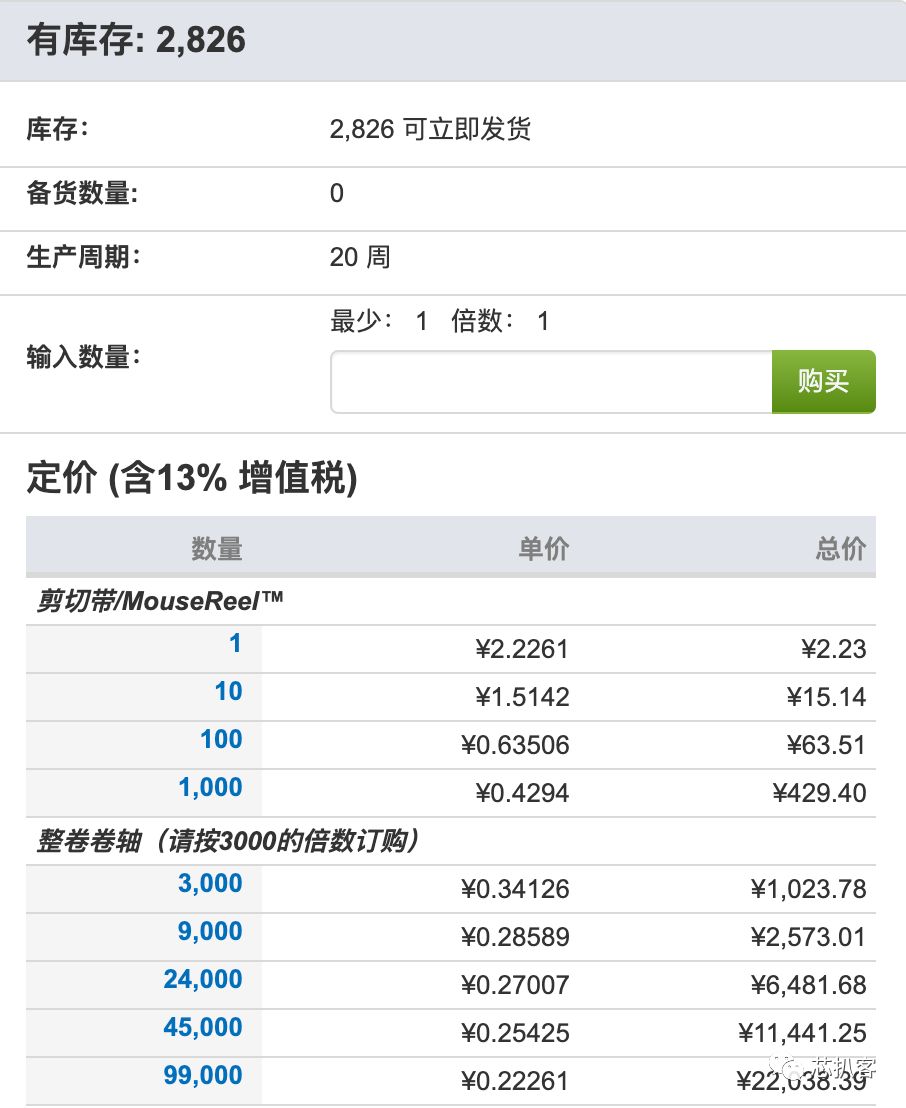The width and height of the screenshot is (906, 1108).
Task: Click total price ¥6,481.68
Action: click(808, 986)
